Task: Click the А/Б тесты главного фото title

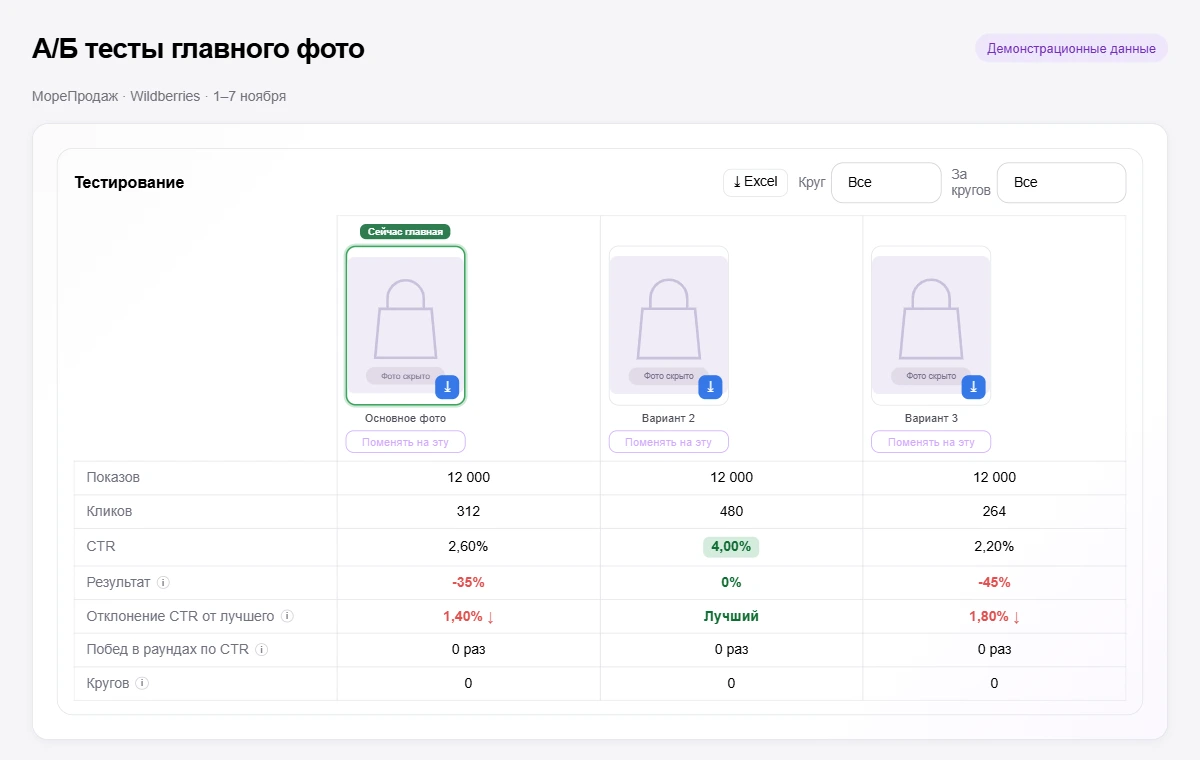Action: pos(198,48)
